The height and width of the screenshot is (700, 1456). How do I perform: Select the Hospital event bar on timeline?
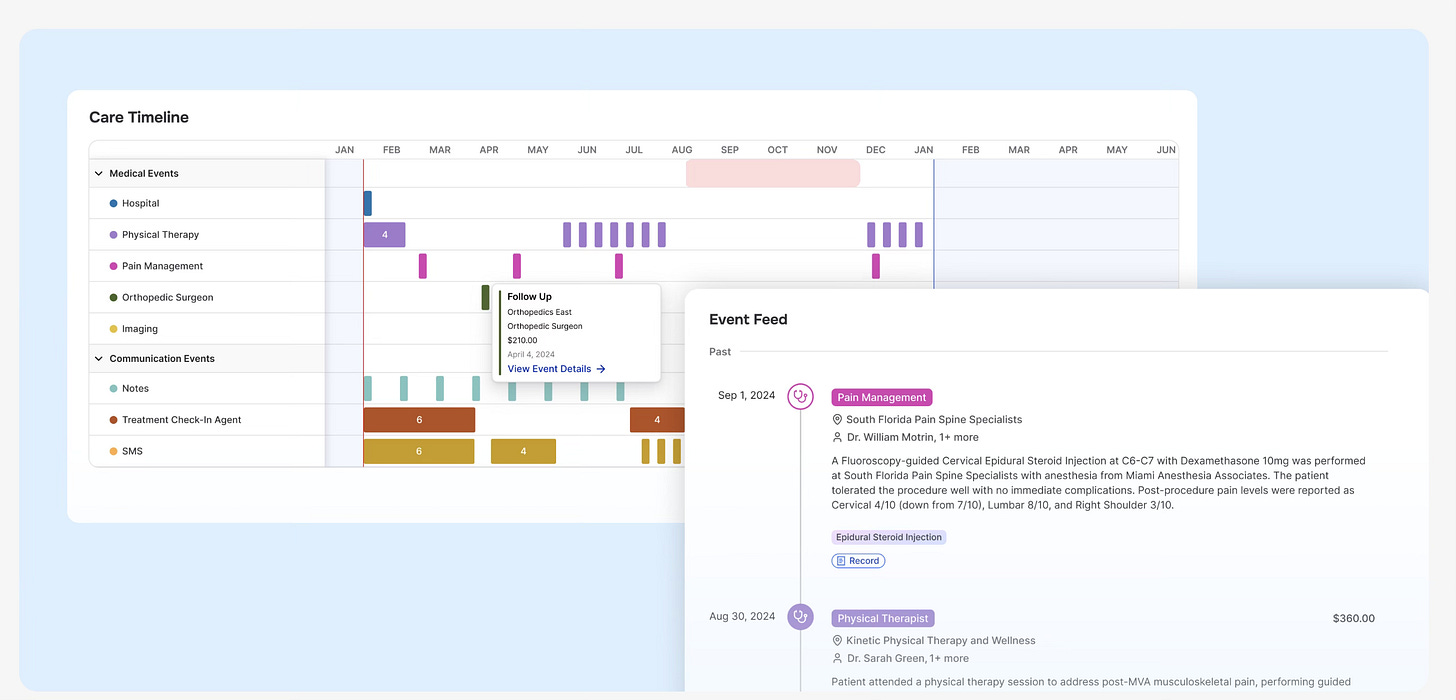367,203
